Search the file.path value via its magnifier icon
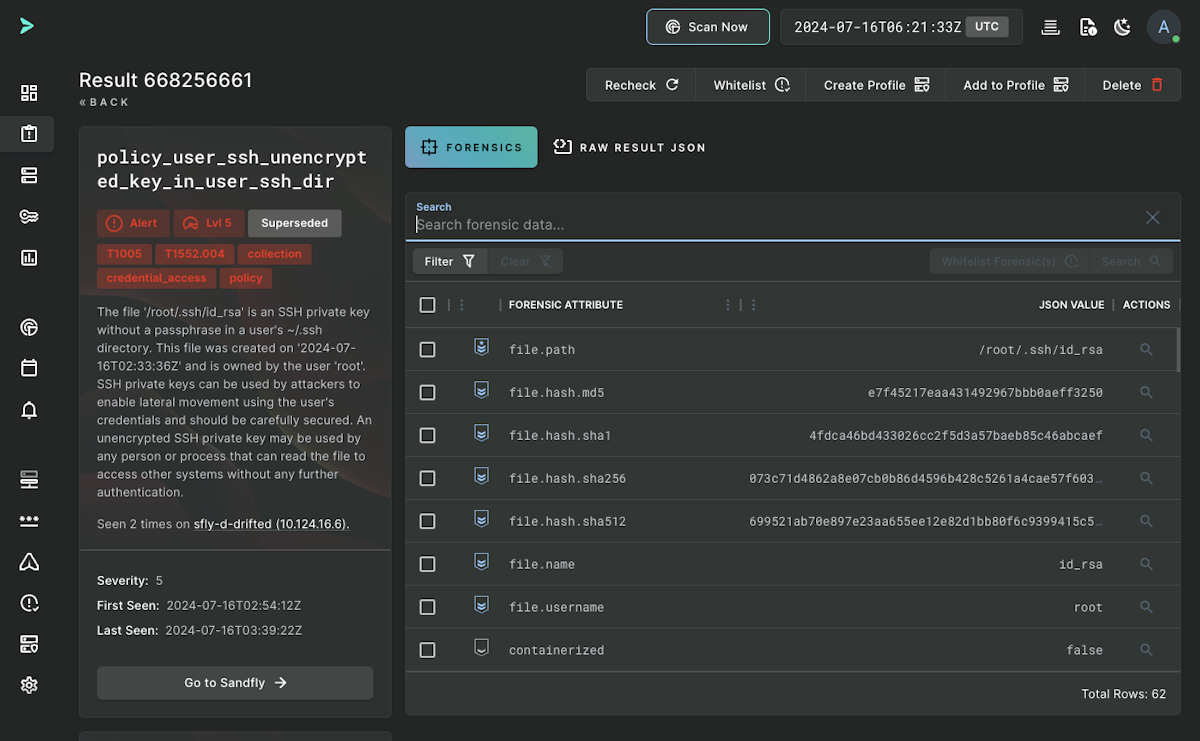This screenshot has height=741, width=1200. [1146, 349]
